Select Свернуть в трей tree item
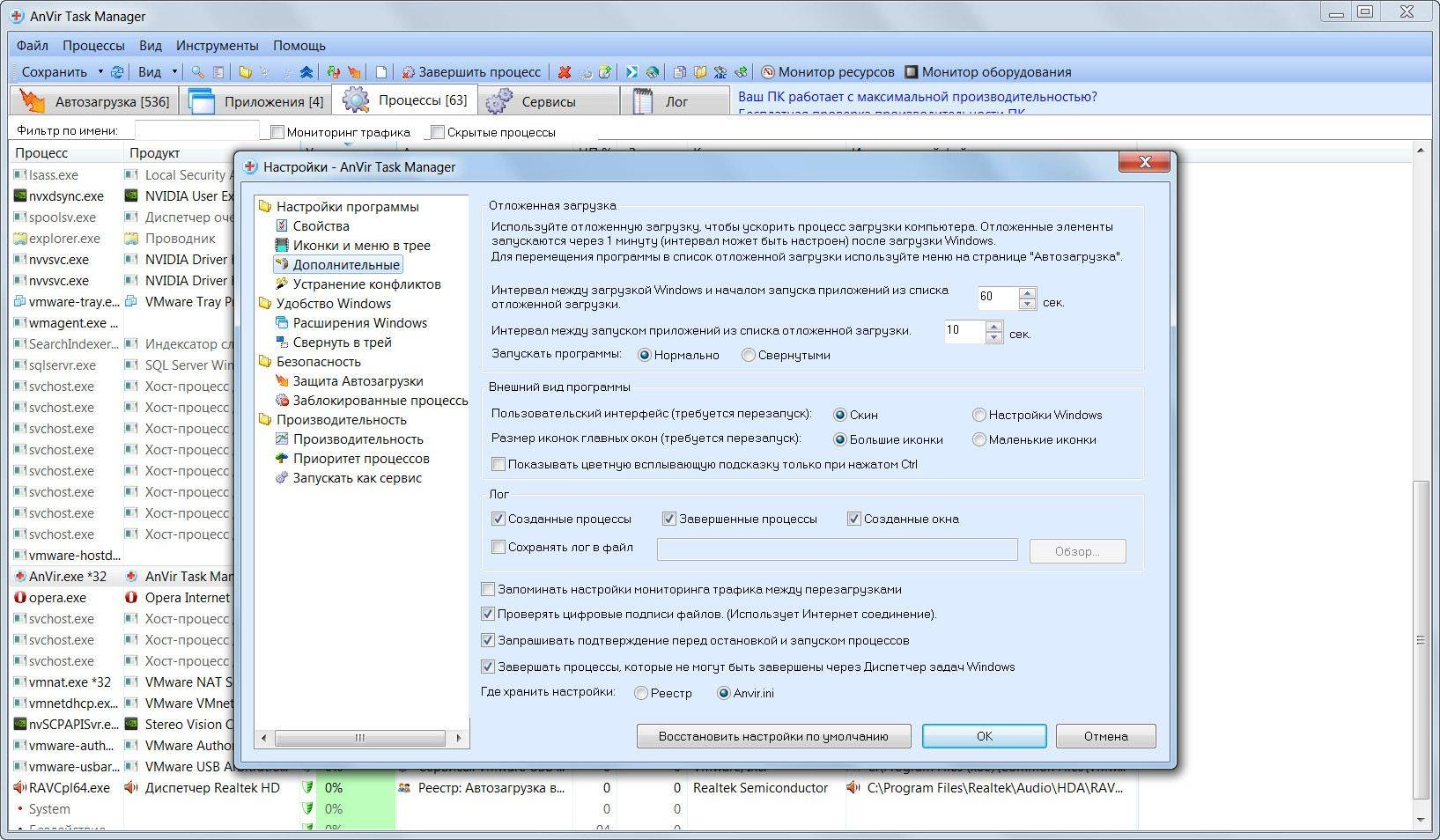This screenshot has height=840, width=1440. [x=333, y=343]
